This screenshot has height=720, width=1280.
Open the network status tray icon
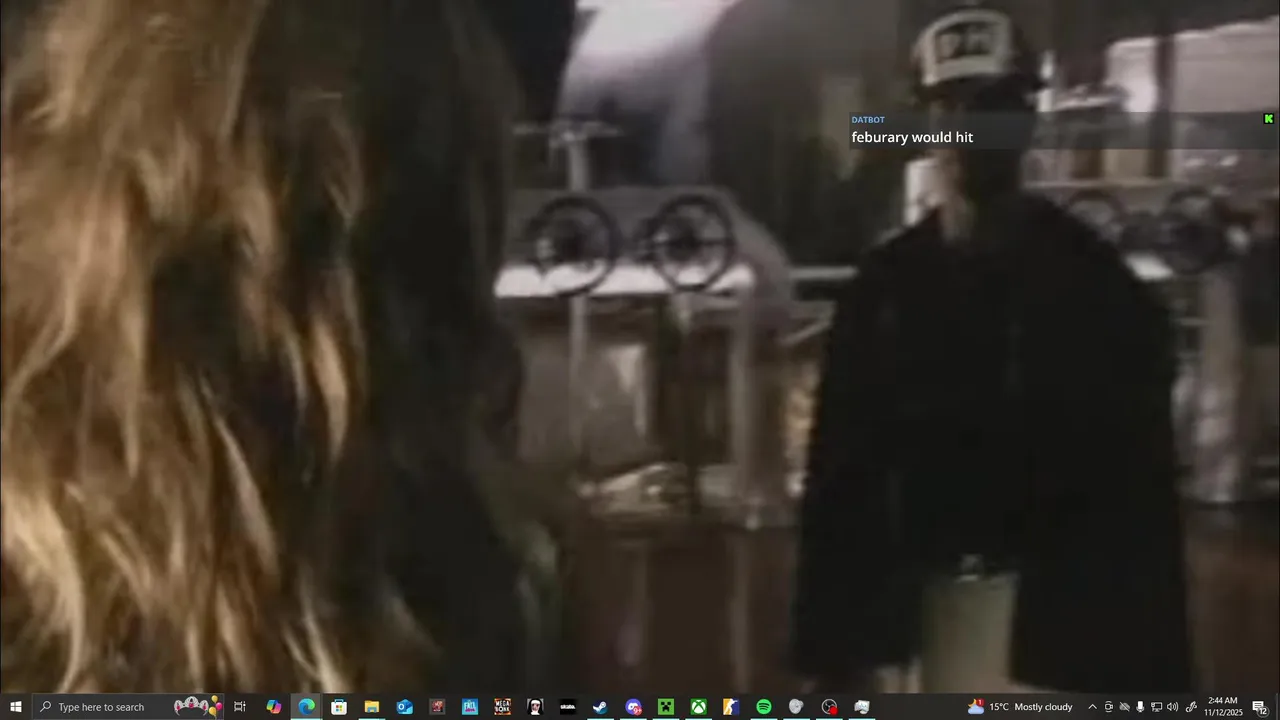pyautogui.click(x=1156, y=707)
